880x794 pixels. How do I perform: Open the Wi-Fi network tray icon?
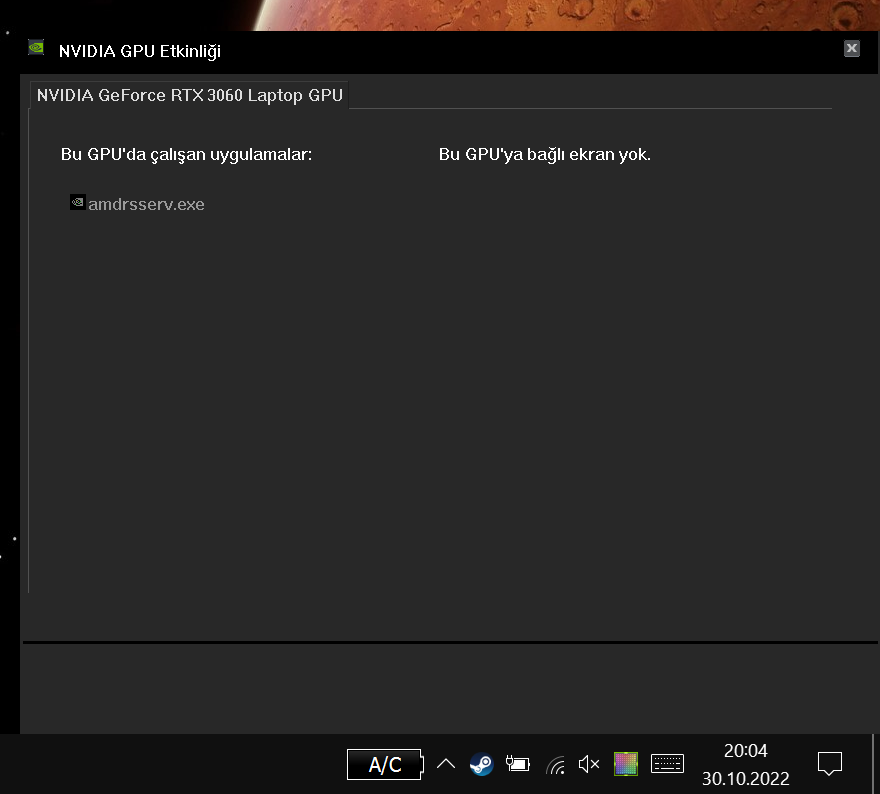(x=555, y=765)
